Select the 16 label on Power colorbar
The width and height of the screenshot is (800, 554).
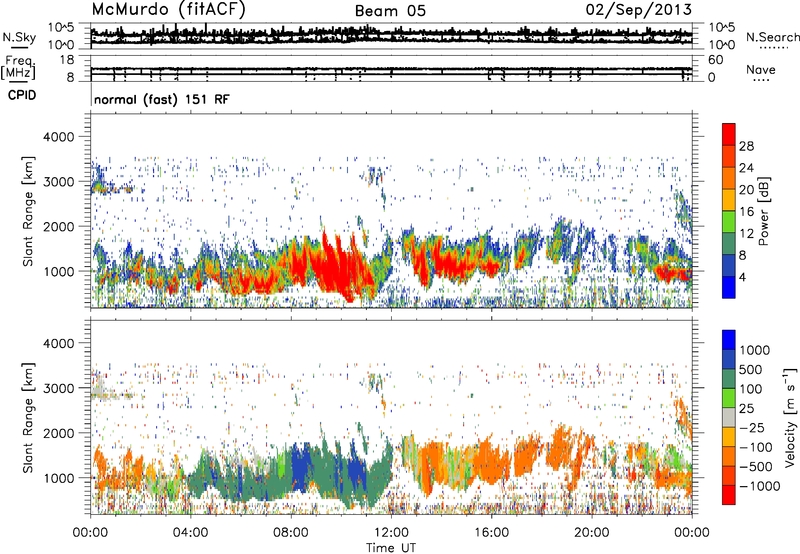(746, 212)
